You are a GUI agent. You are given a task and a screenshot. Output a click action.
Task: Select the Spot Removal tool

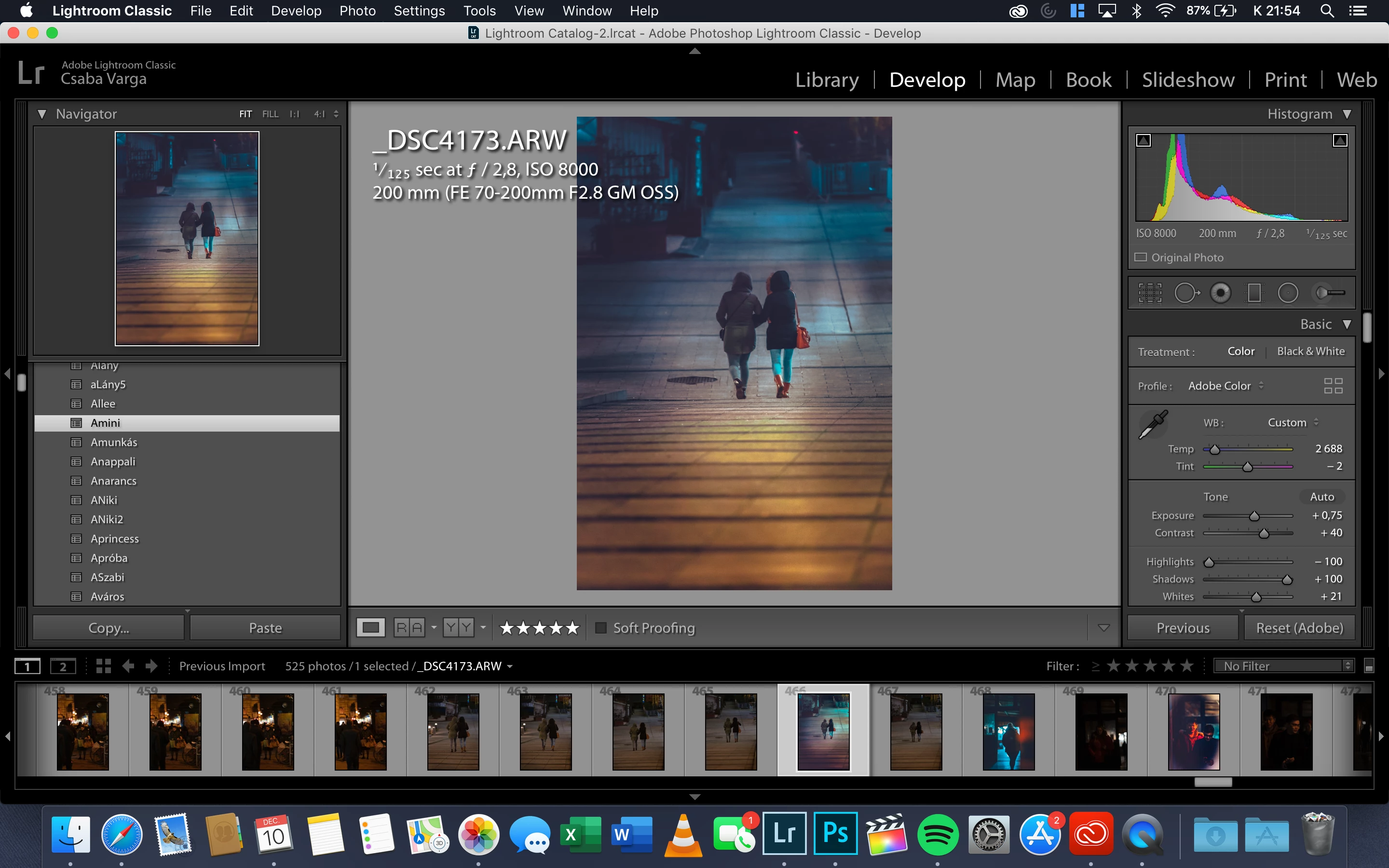(1186, 293)
